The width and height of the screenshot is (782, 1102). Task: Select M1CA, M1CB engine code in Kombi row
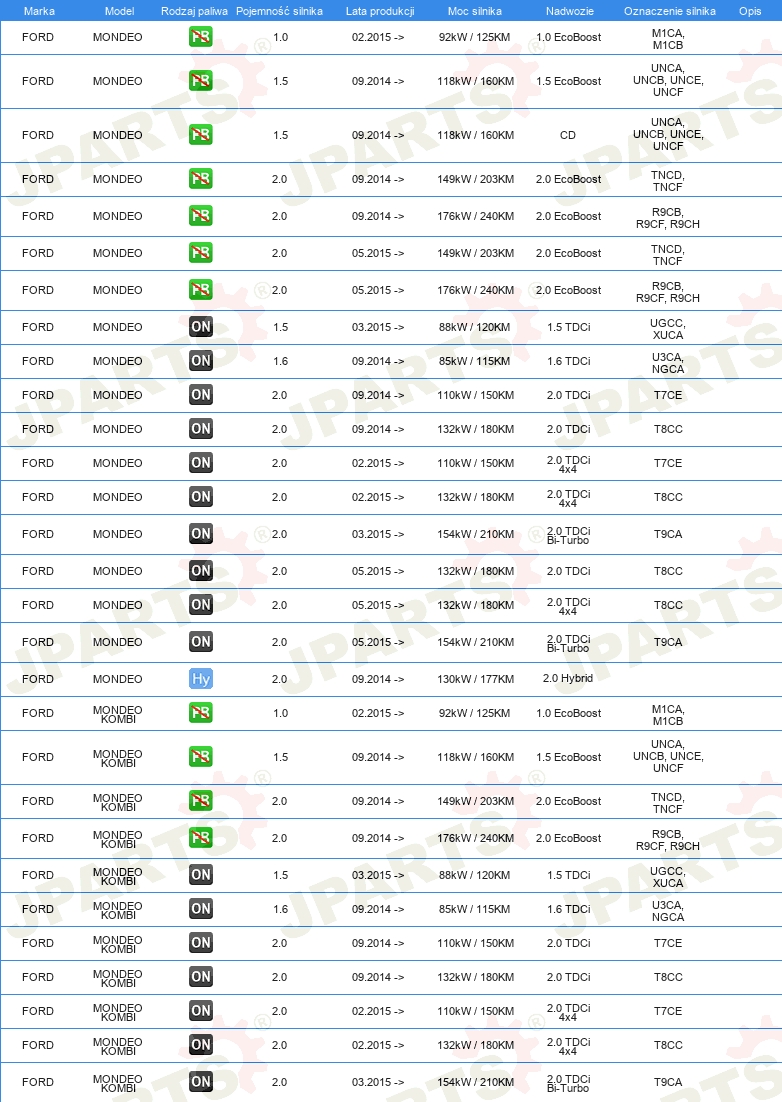[667, 715]
